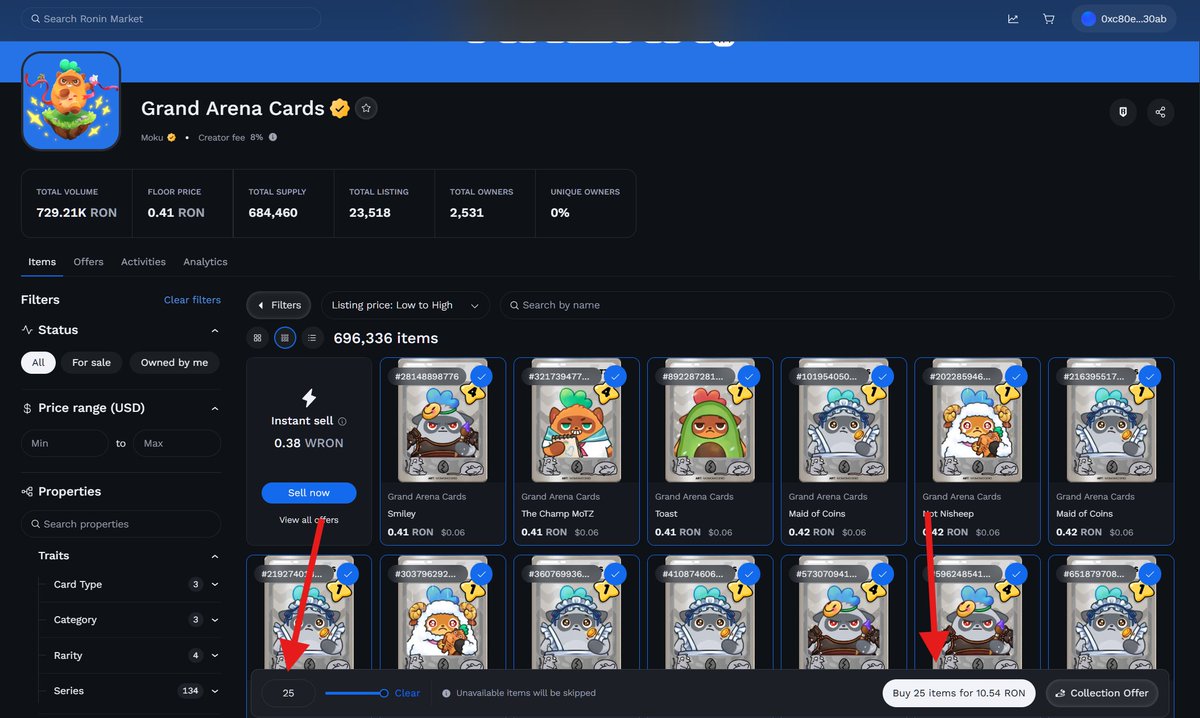
Task: Collapse the Traits section
Action: (215, 556)
